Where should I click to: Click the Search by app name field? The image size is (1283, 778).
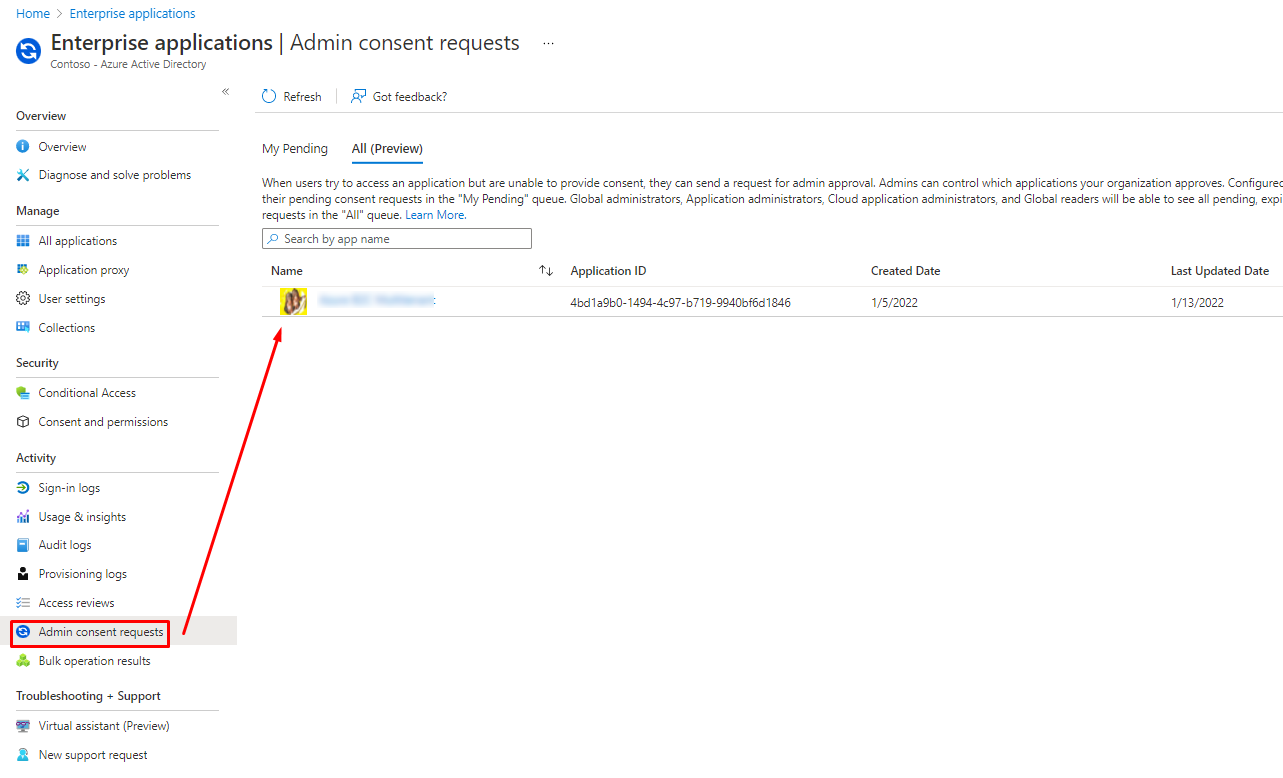pyautogui.click(x=397, y=239)
